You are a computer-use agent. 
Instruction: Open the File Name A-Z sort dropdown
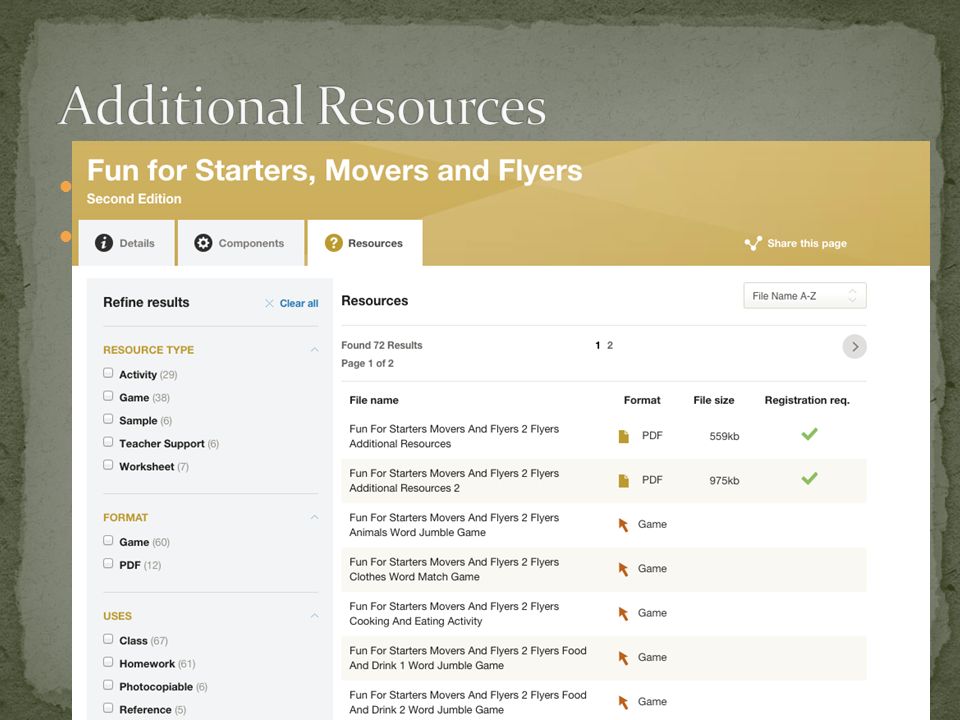[804, 296]
